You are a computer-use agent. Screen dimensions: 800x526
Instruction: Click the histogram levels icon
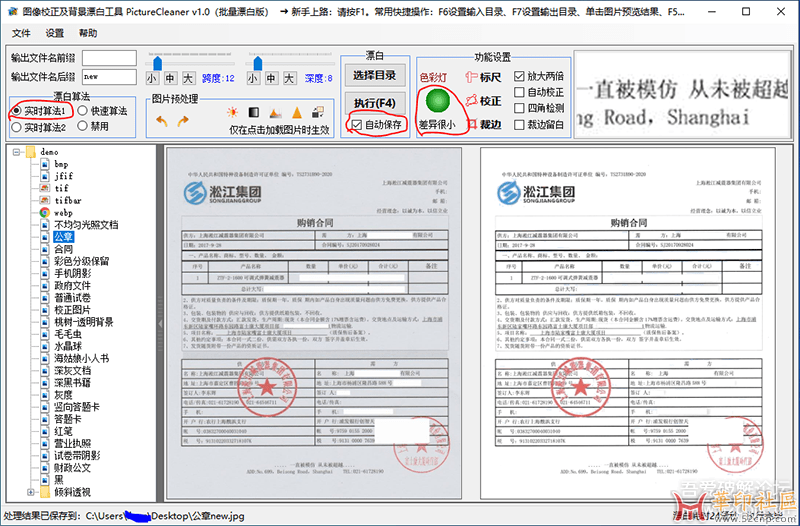[x=276, y=112]
